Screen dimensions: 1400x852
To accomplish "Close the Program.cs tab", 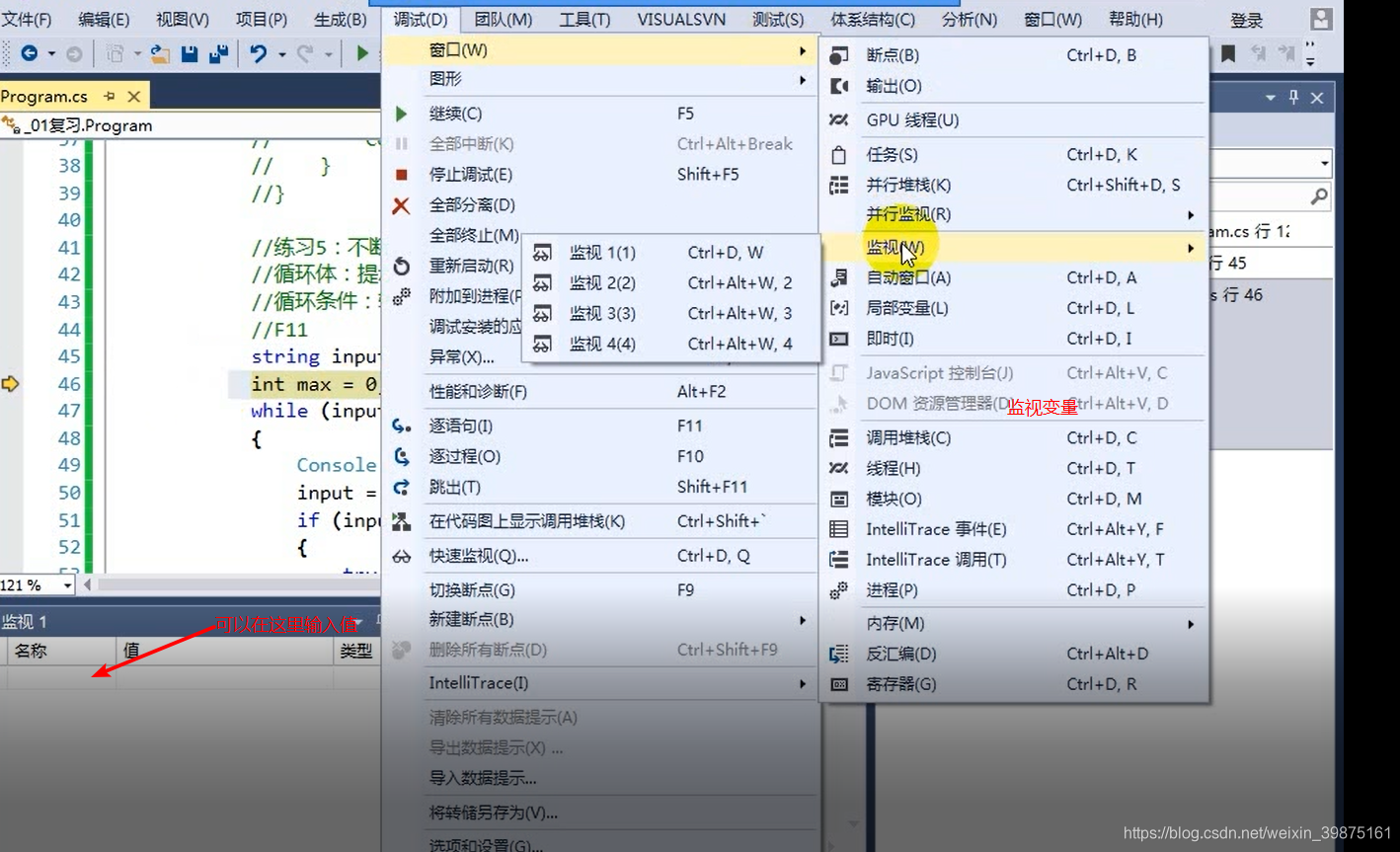I will click(x=133, y=96).
